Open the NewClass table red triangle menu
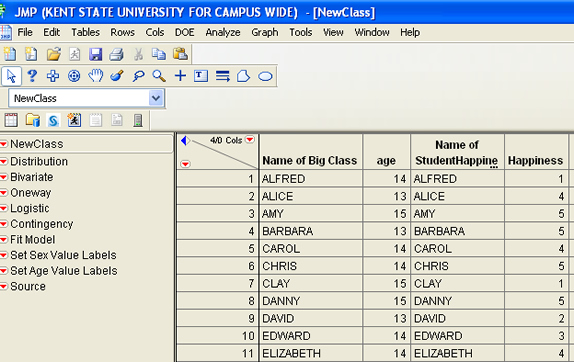 4,144
